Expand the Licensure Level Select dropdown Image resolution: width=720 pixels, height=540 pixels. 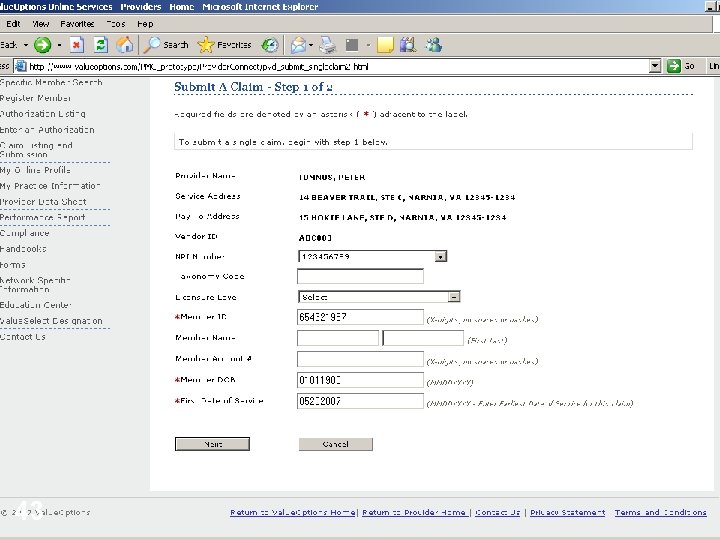tap(454, 297)
